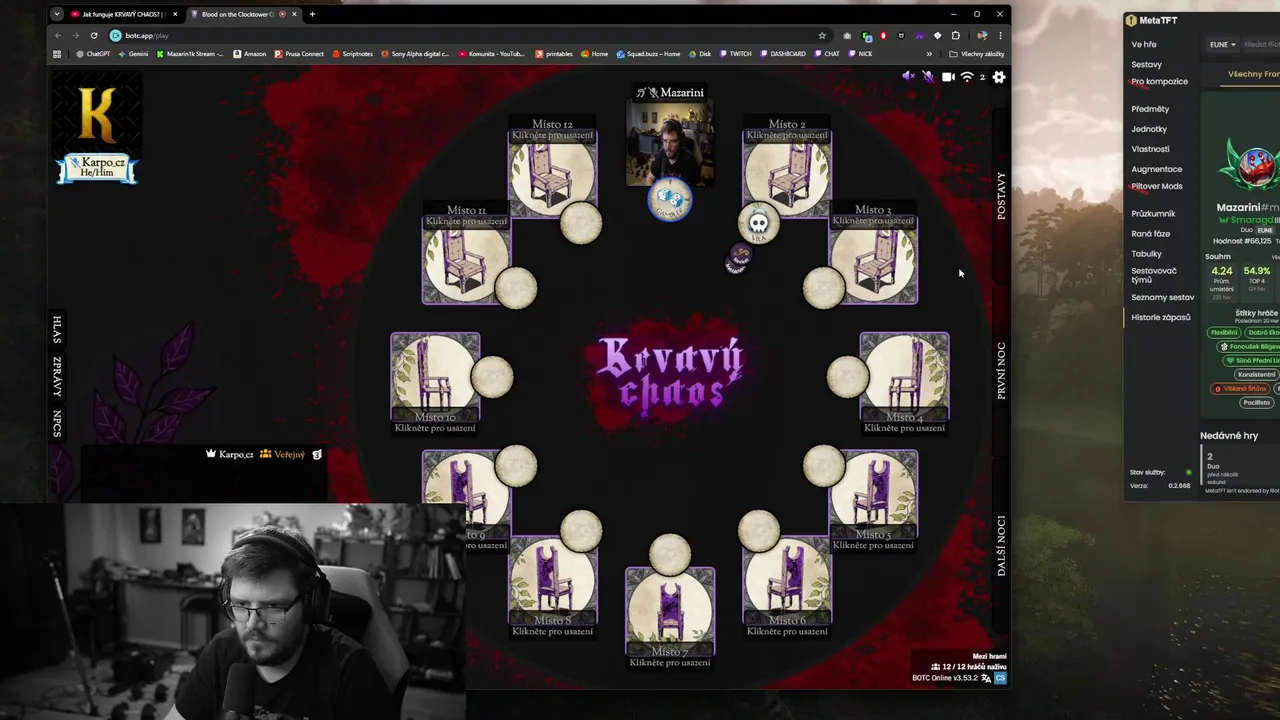
Task: Open the settings gear in the game
Action: [x=999, y=77]
